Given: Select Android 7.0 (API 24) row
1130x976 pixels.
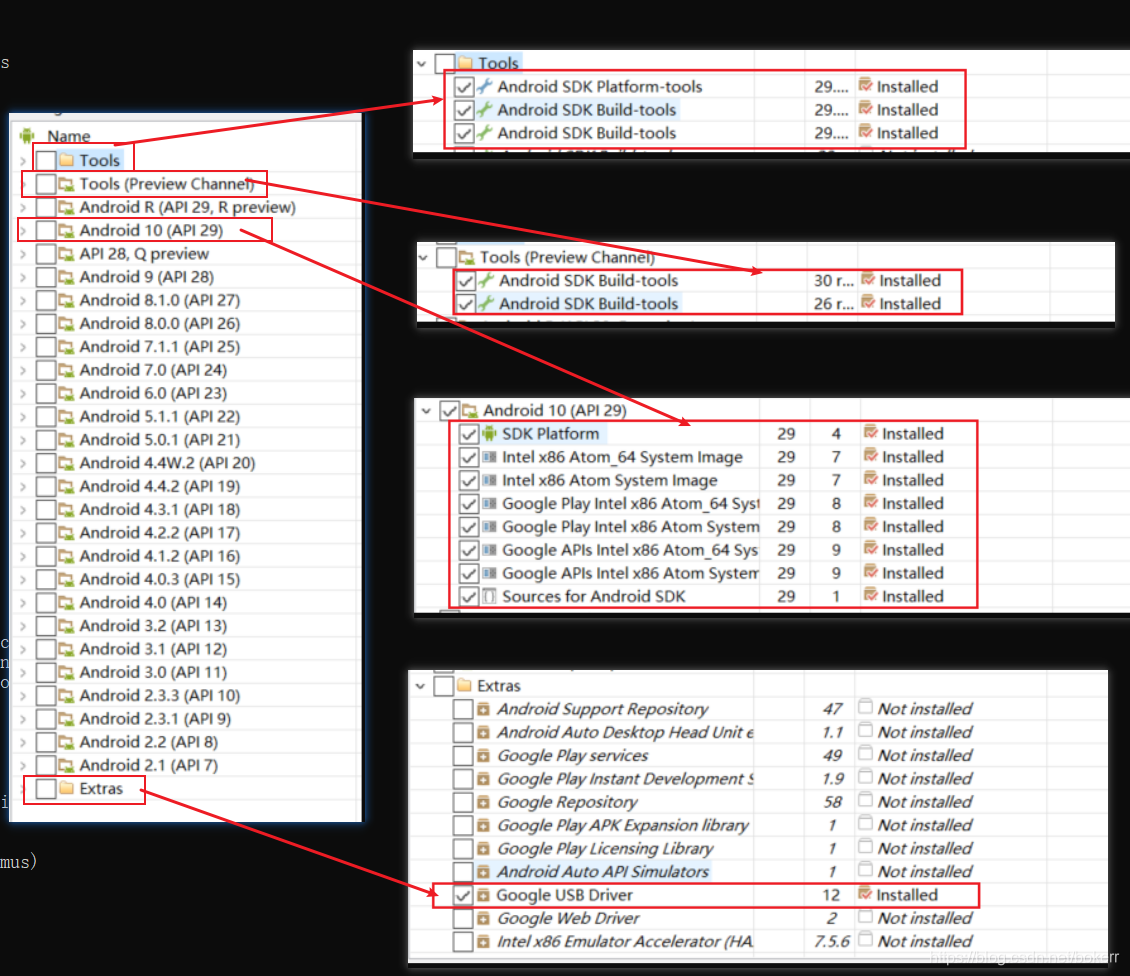Looking at the screenshot, I should coord(186,370).
